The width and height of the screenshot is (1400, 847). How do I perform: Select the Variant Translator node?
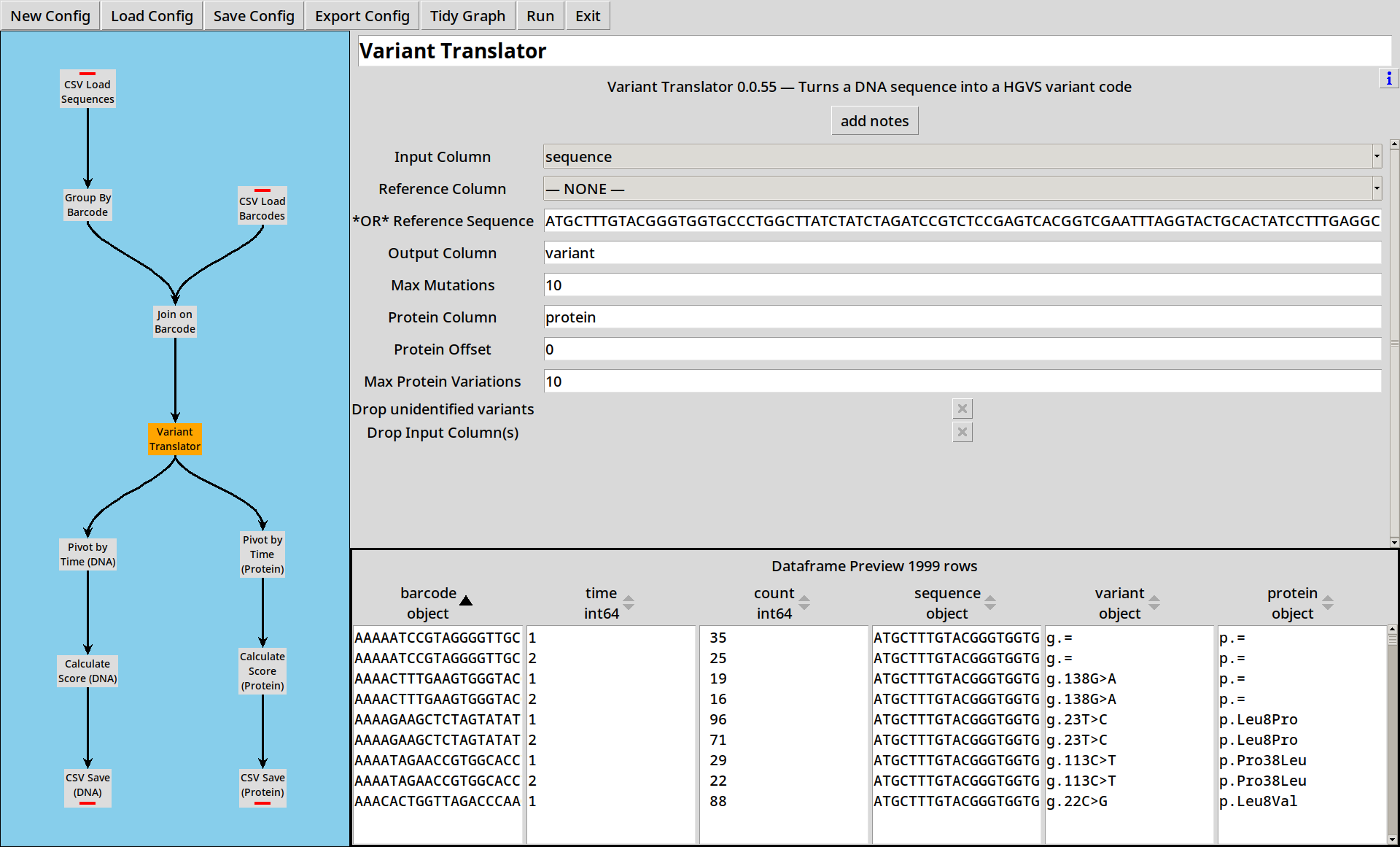point(175,439)
